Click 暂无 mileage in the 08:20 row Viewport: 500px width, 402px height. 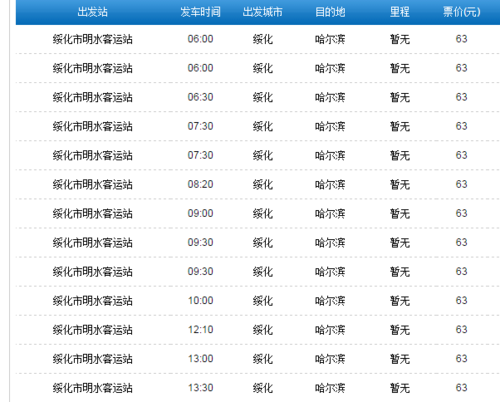400,184
